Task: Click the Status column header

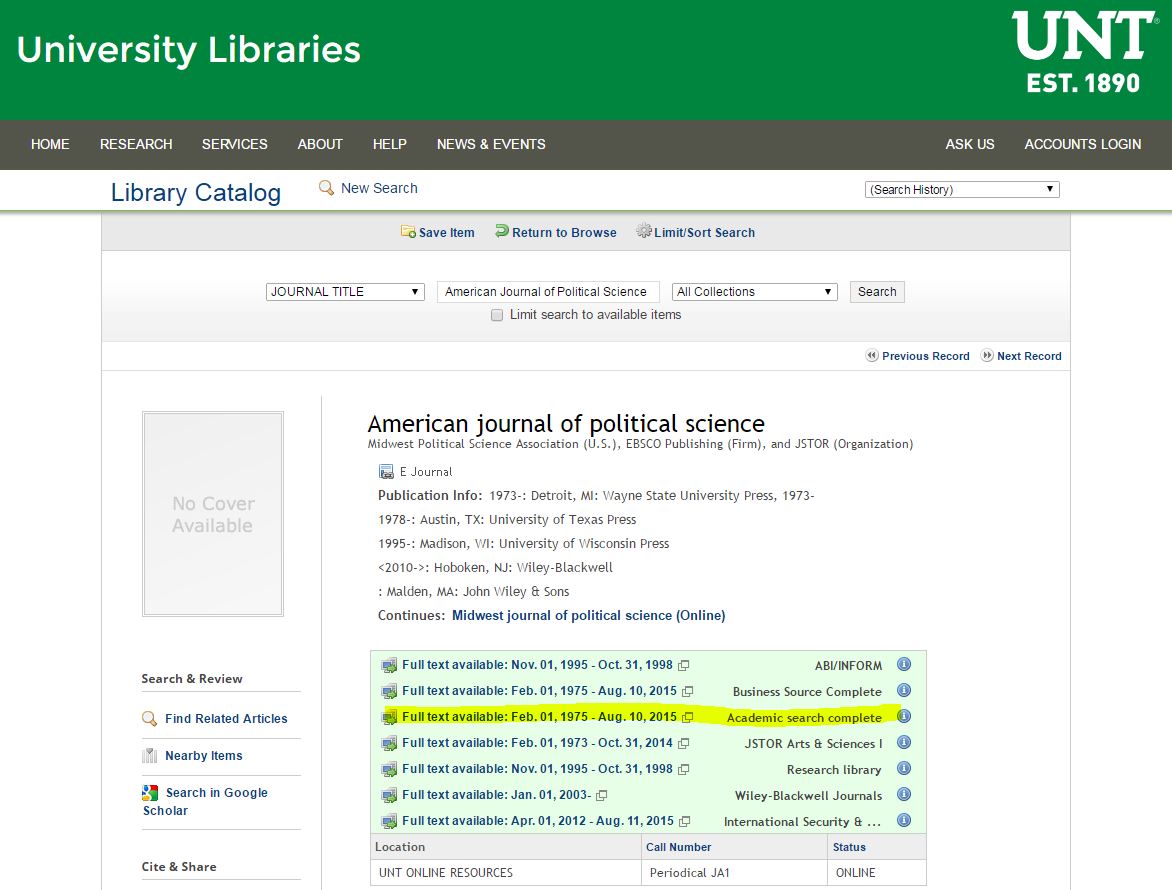Action: pyautogui.click(x=849, y=847)
